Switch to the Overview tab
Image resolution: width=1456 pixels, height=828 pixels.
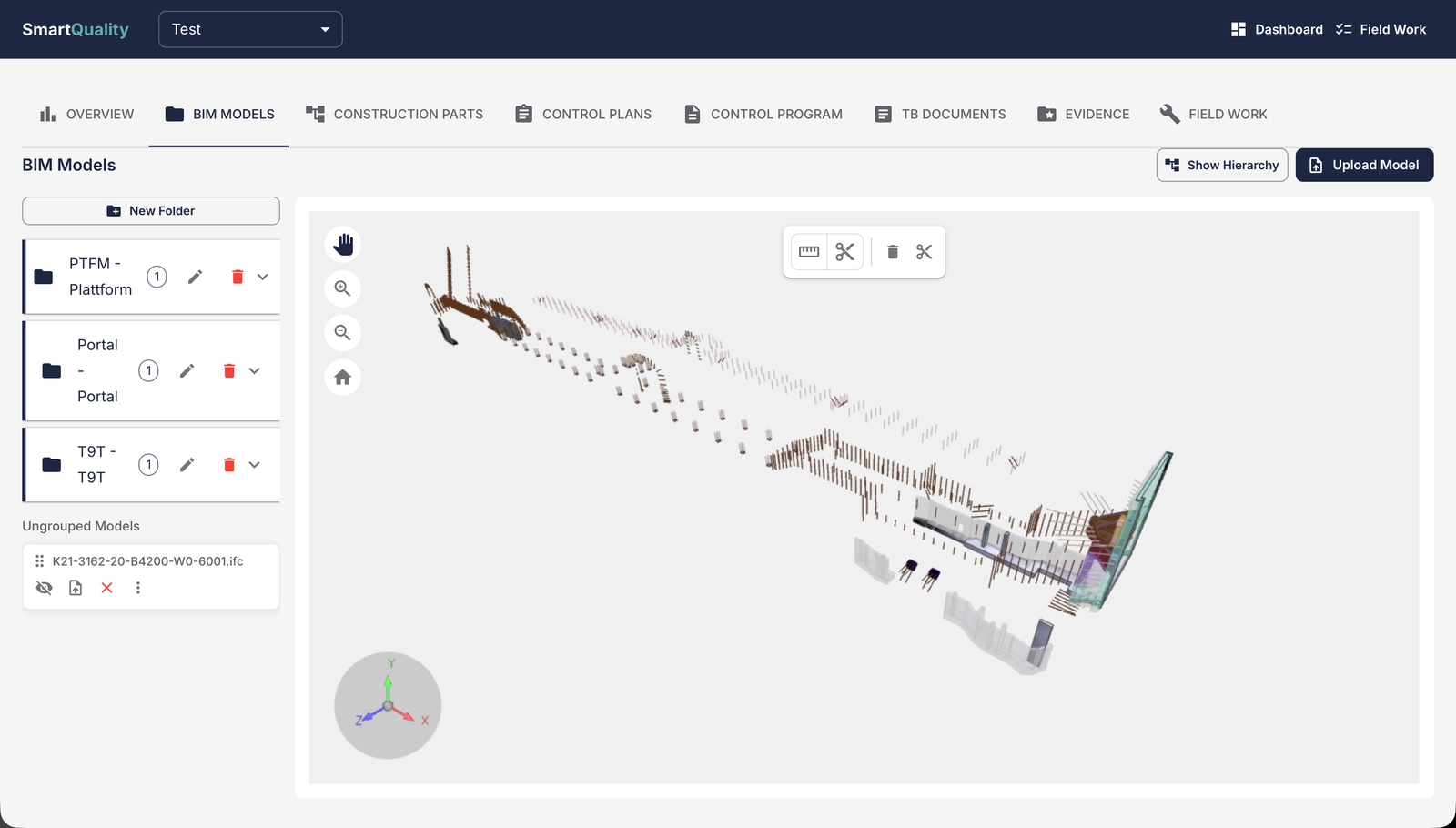86,114
